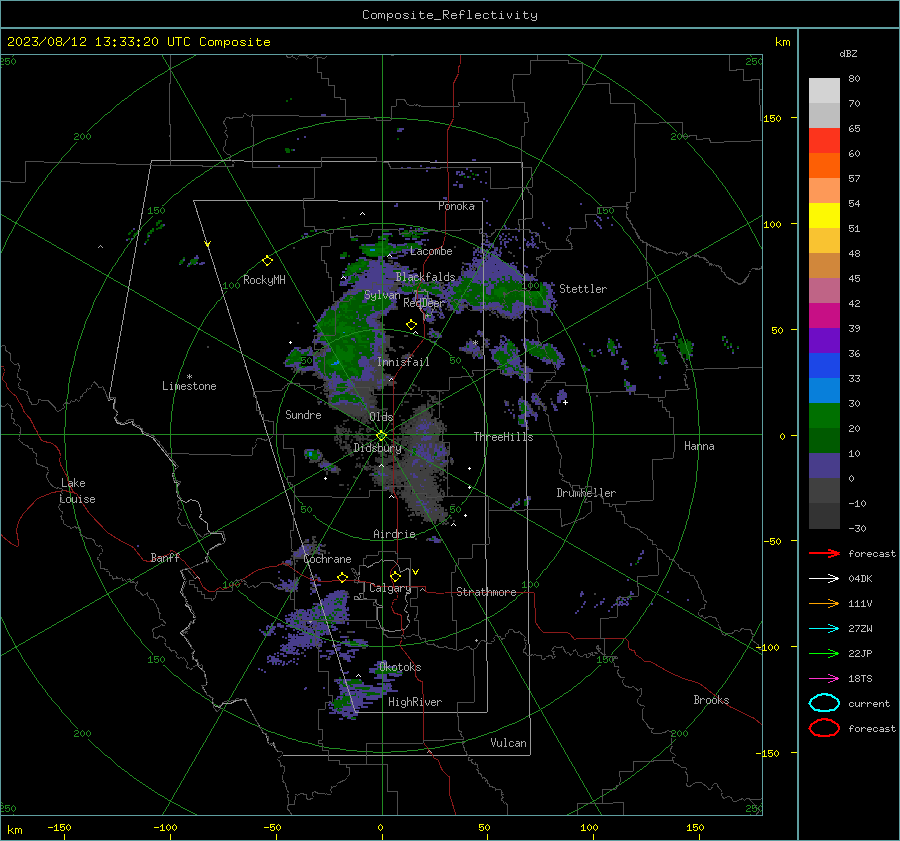Click the yellow diamond marker above Calgary
900x841 pixels.
pos(395,576)
